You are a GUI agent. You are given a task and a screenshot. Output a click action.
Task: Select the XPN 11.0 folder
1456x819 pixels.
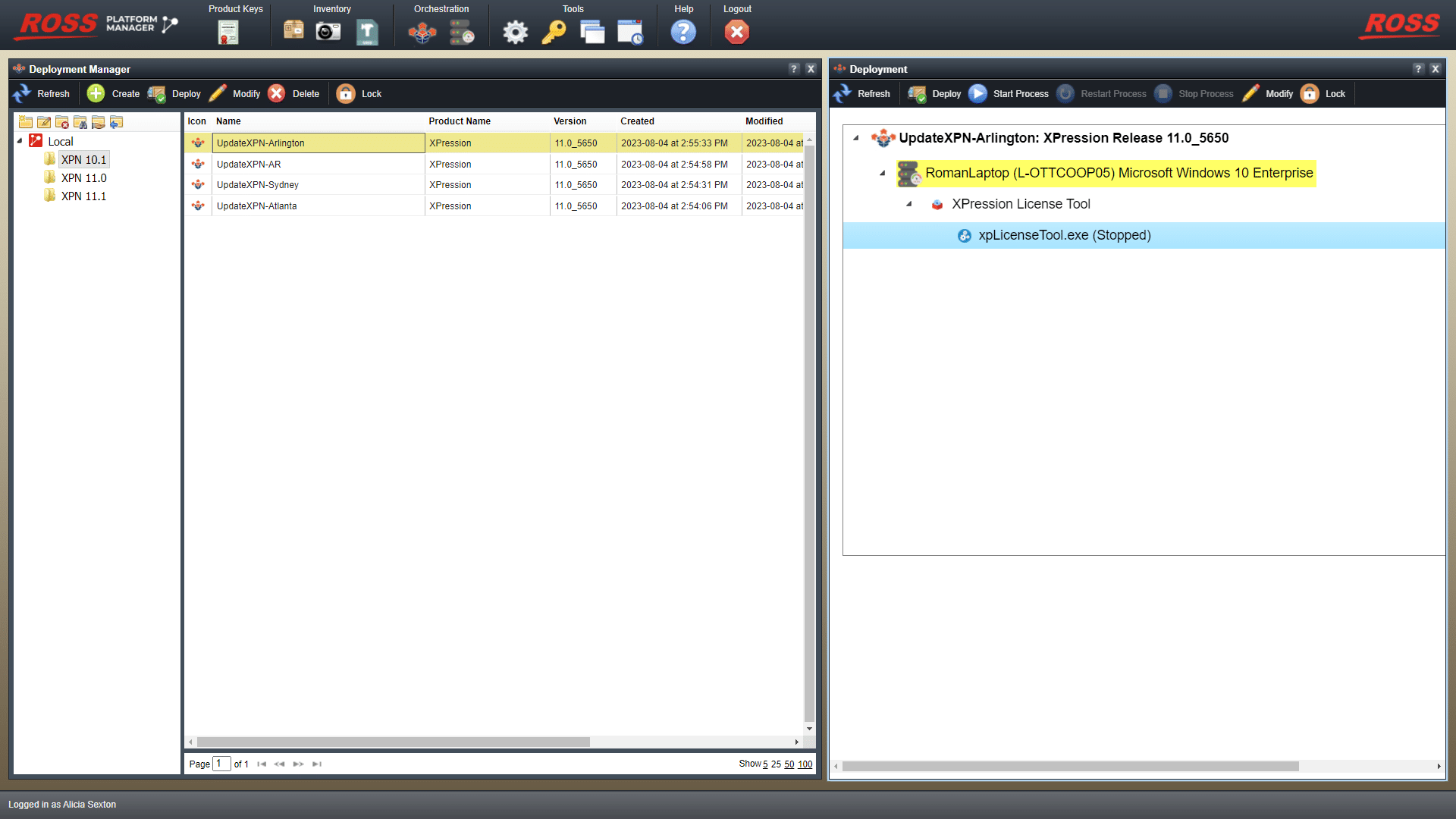[x=83, y=178]
